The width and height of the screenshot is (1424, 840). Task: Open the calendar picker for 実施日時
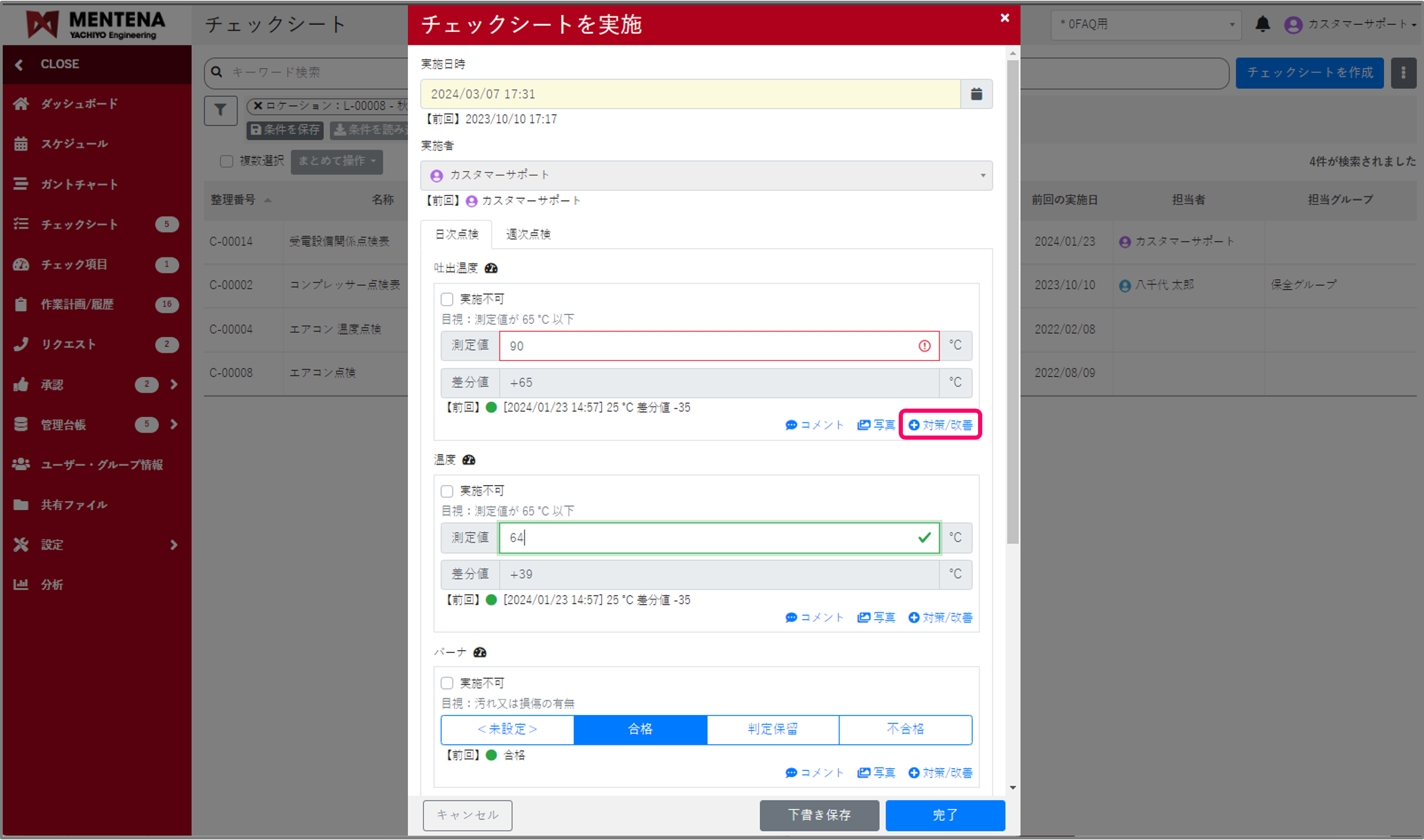click(x=976, y=94)
